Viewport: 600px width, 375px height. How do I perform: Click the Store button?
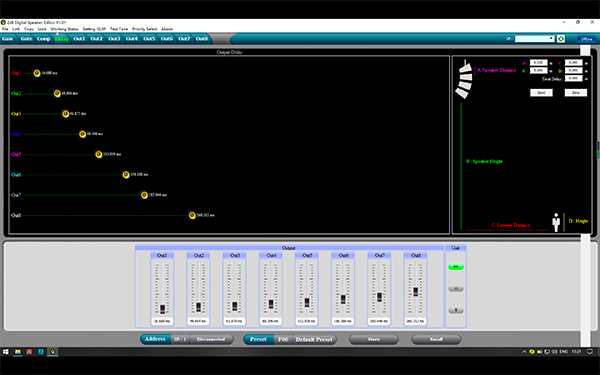[374, 339]
